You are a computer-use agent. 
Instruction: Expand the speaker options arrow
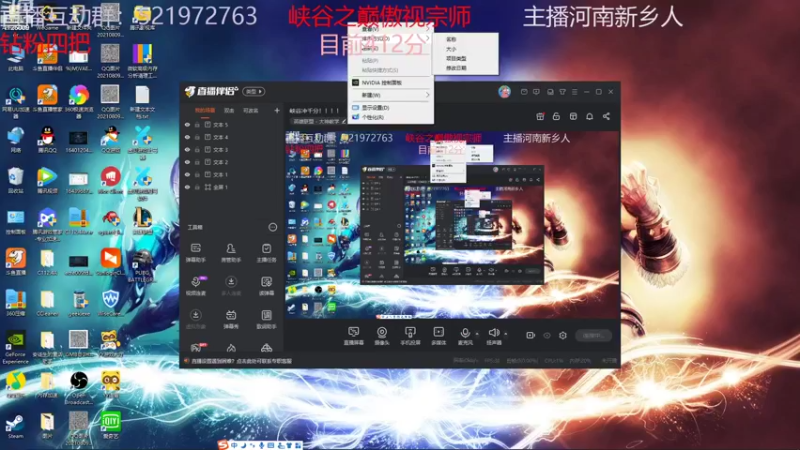point(506,334)
